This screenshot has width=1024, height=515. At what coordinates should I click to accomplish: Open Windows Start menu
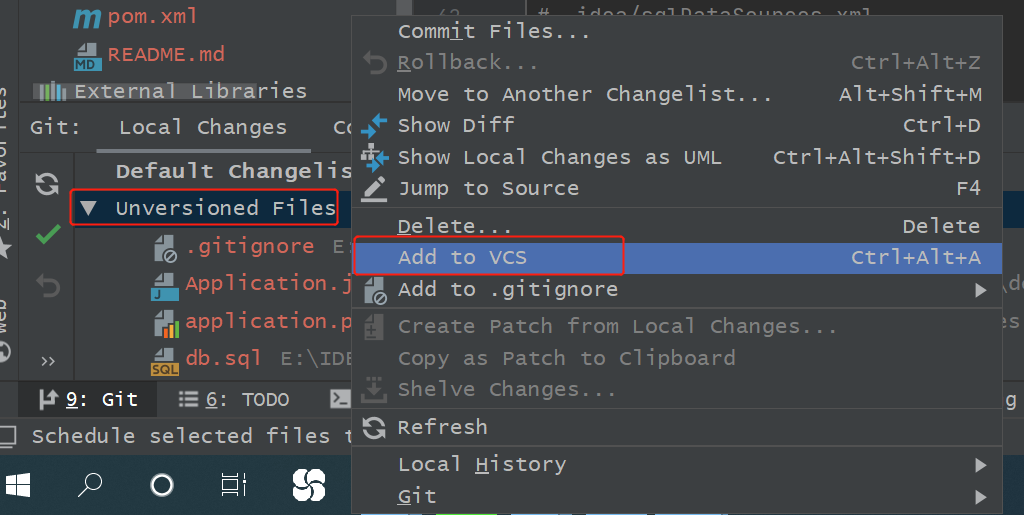tap(18, 486)
